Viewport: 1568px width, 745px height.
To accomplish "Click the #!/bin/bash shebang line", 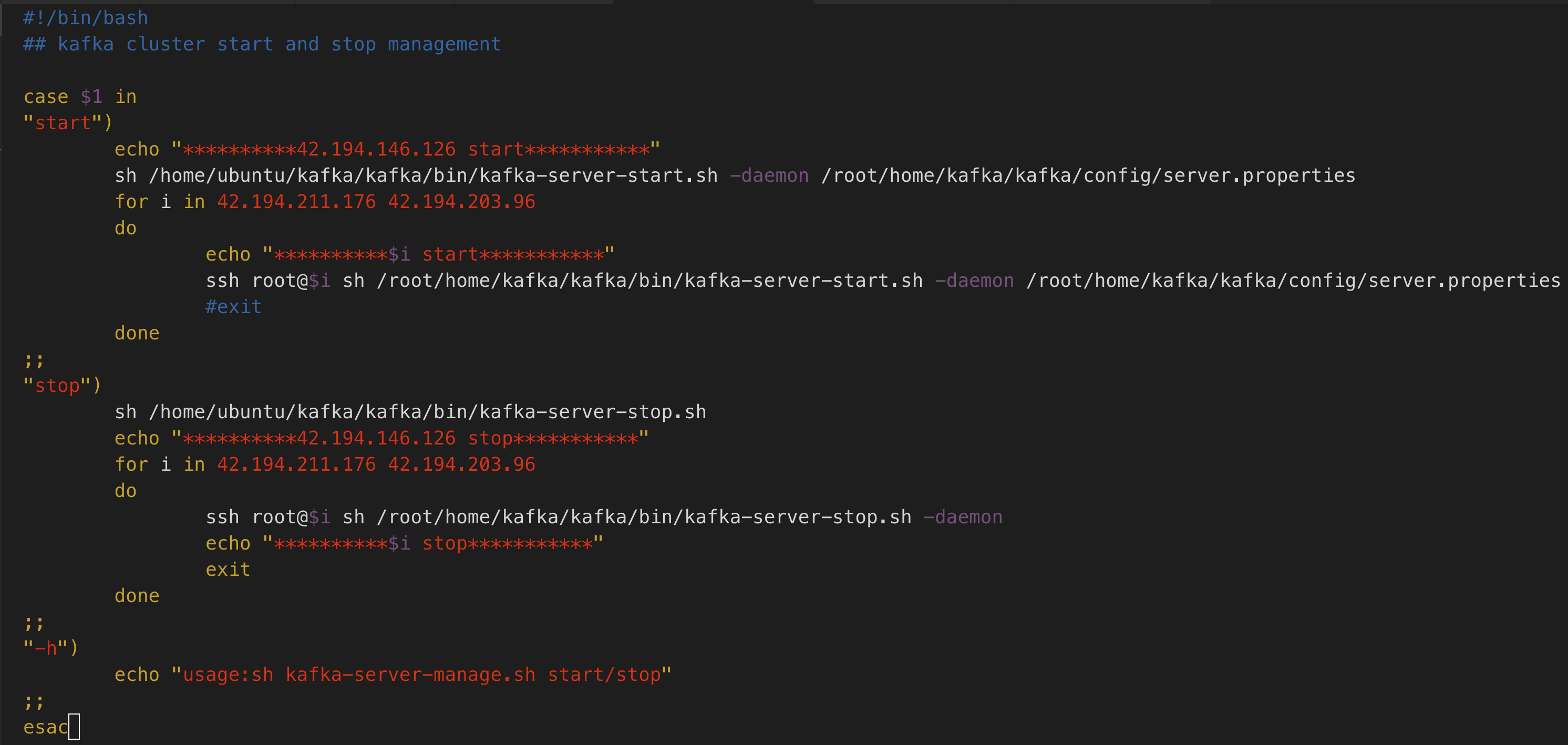I will pos(85,18).
